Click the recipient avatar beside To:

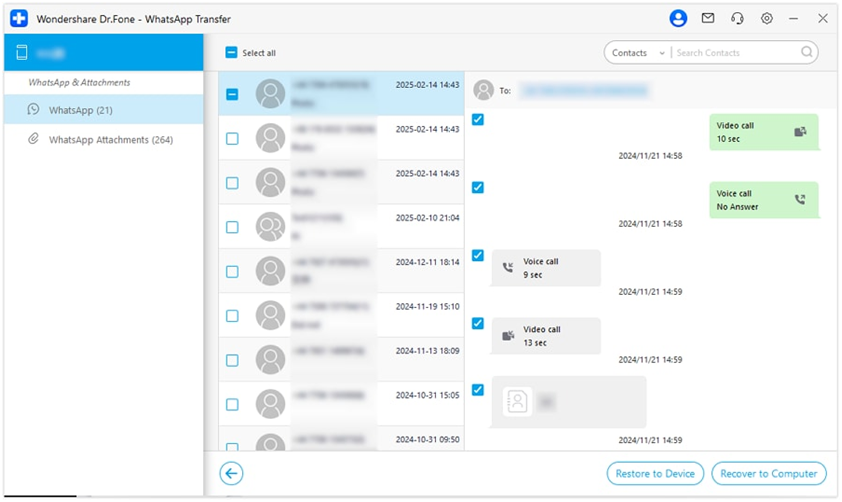(483, 90)
